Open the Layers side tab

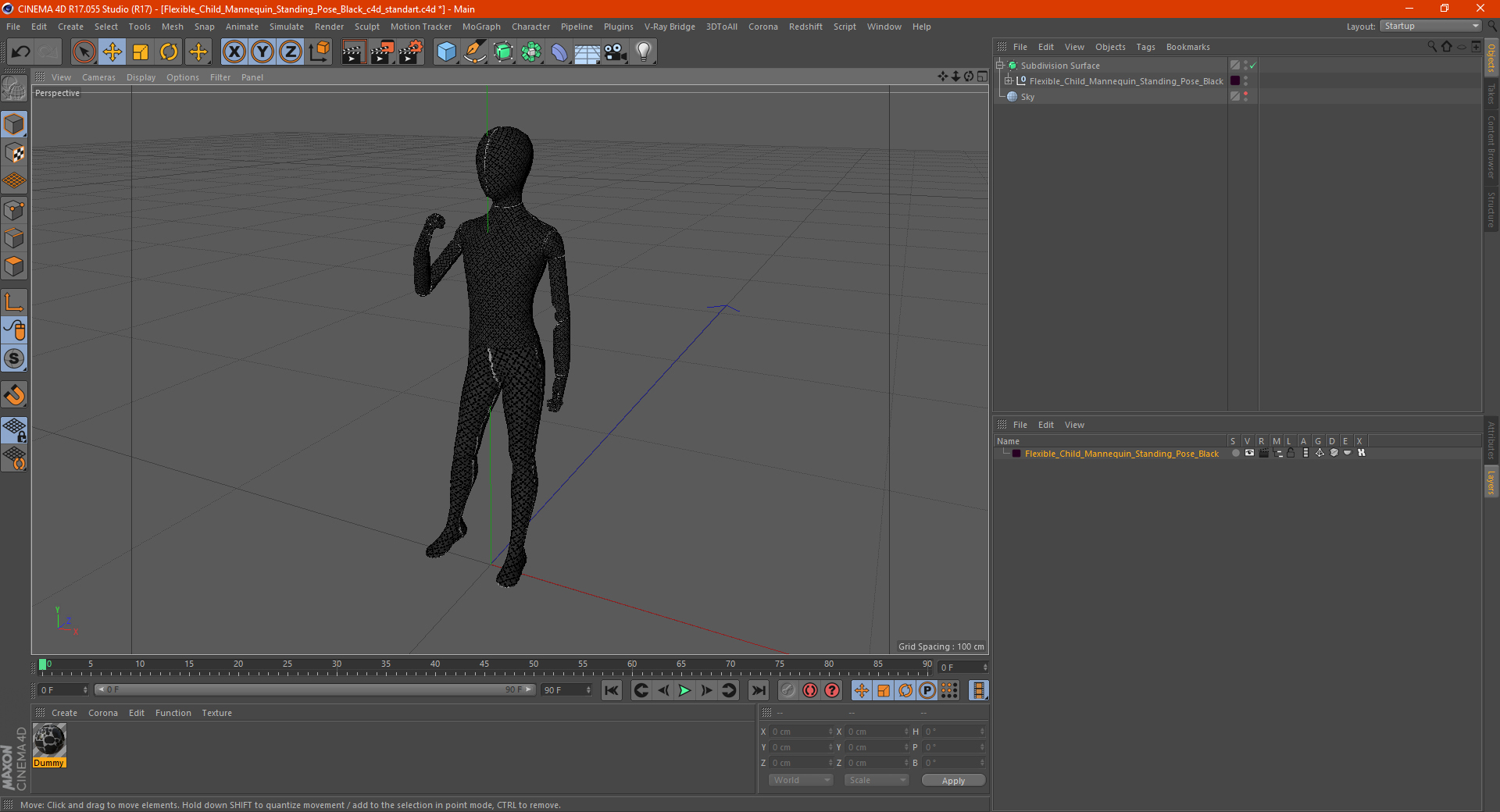(x=1491, y=481)
